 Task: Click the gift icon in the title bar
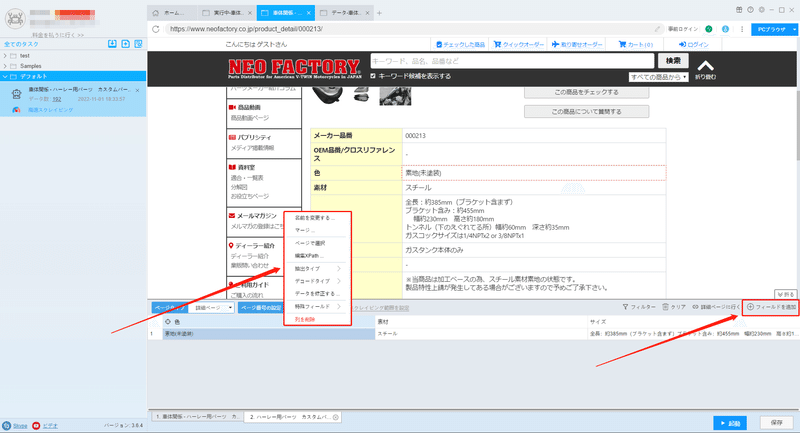tap(739, 10)
